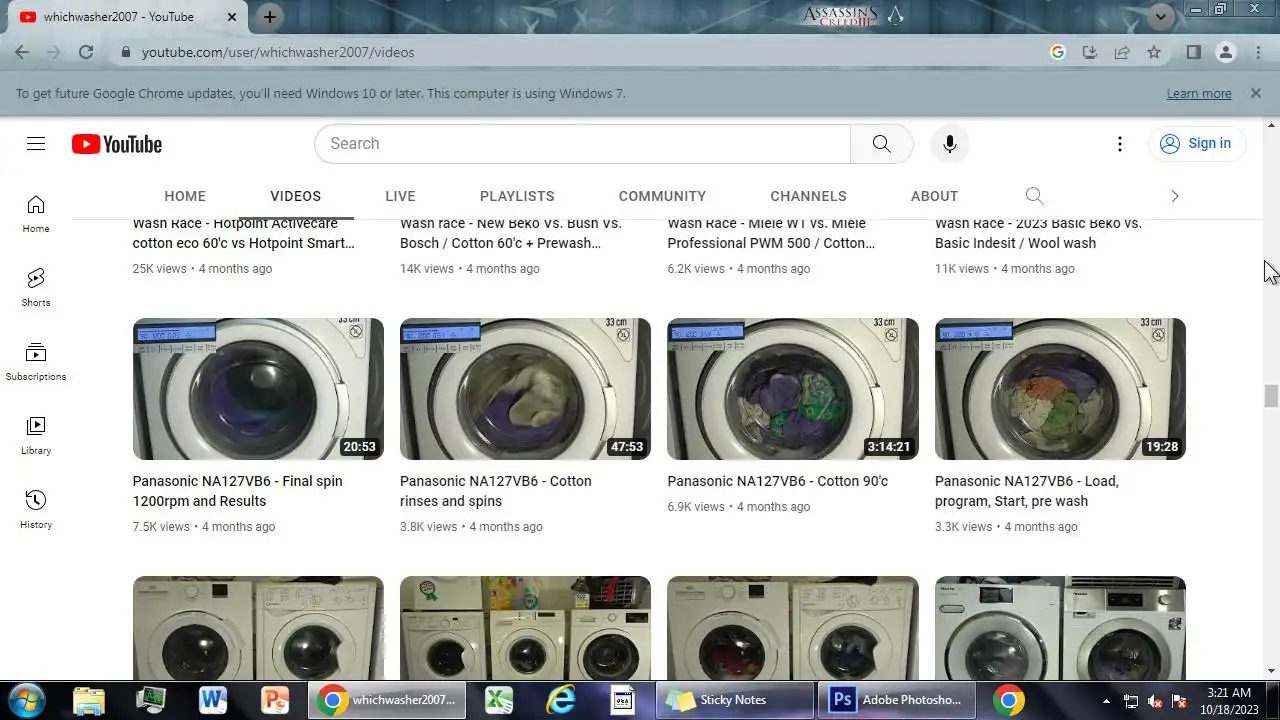Show hidden system tray icons arrow

point(1106,701)
